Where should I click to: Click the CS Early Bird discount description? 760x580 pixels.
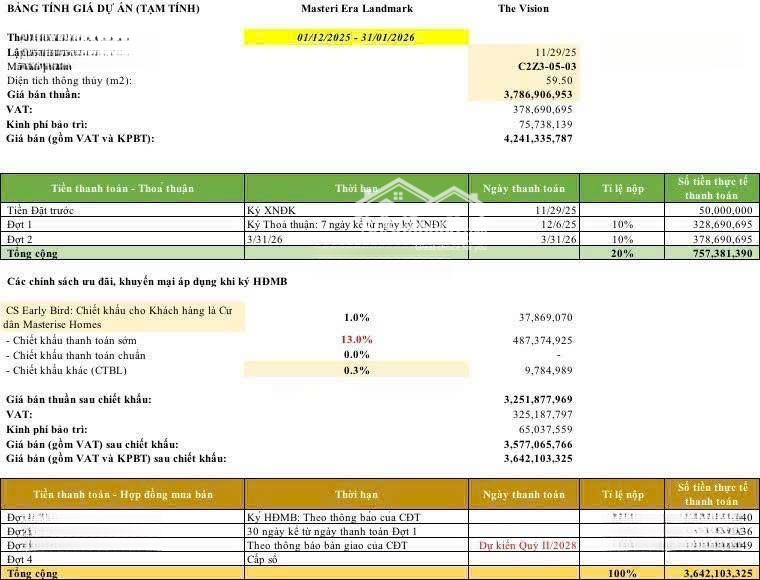coord(122,316)
